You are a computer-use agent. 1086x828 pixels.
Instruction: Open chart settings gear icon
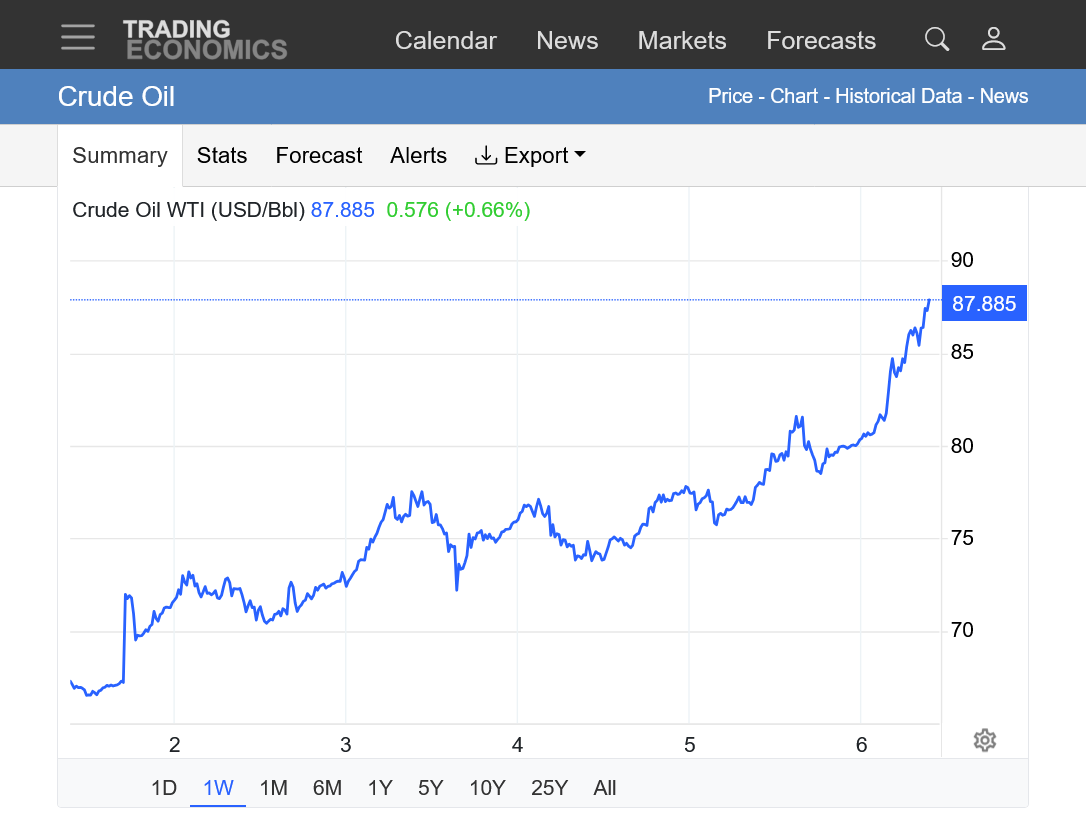click(x=985, y=740)
